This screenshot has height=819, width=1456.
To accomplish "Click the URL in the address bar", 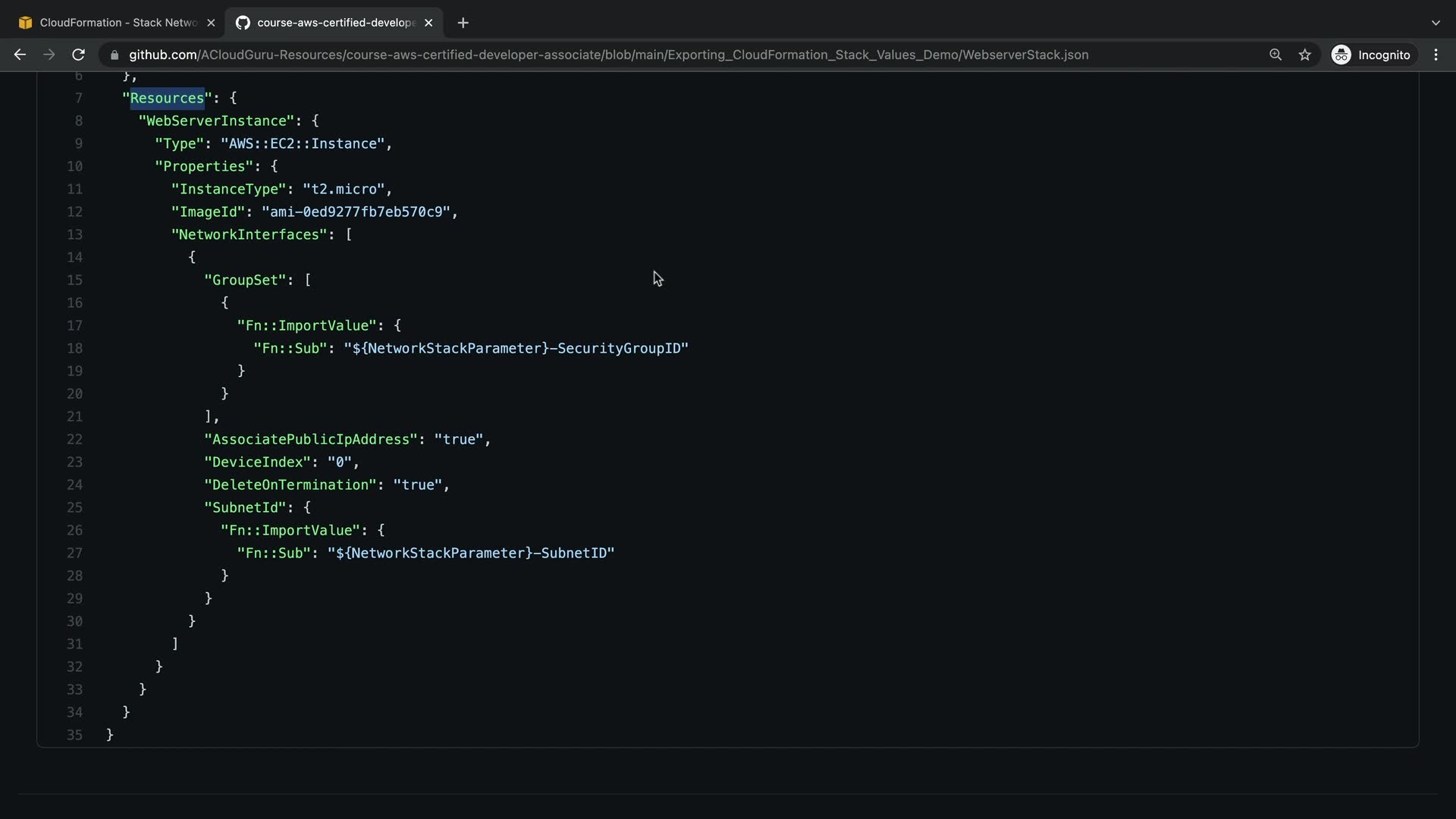I will point(607,55).
